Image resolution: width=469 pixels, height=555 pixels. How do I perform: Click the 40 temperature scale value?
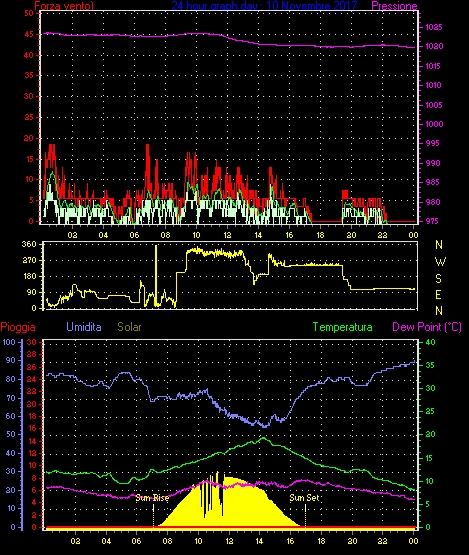430,342
